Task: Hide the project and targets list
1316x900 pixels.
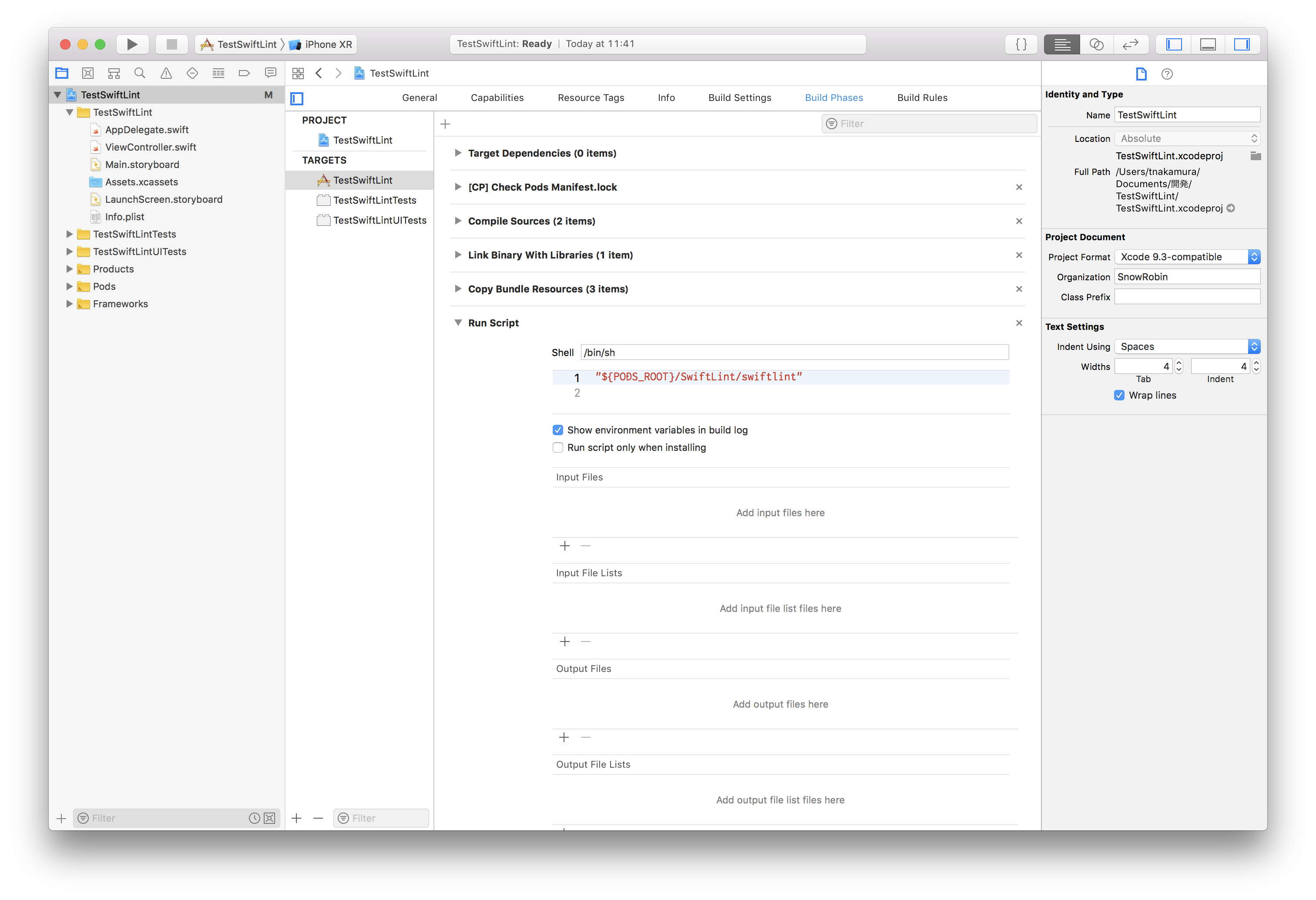Action: click(297, 98)
